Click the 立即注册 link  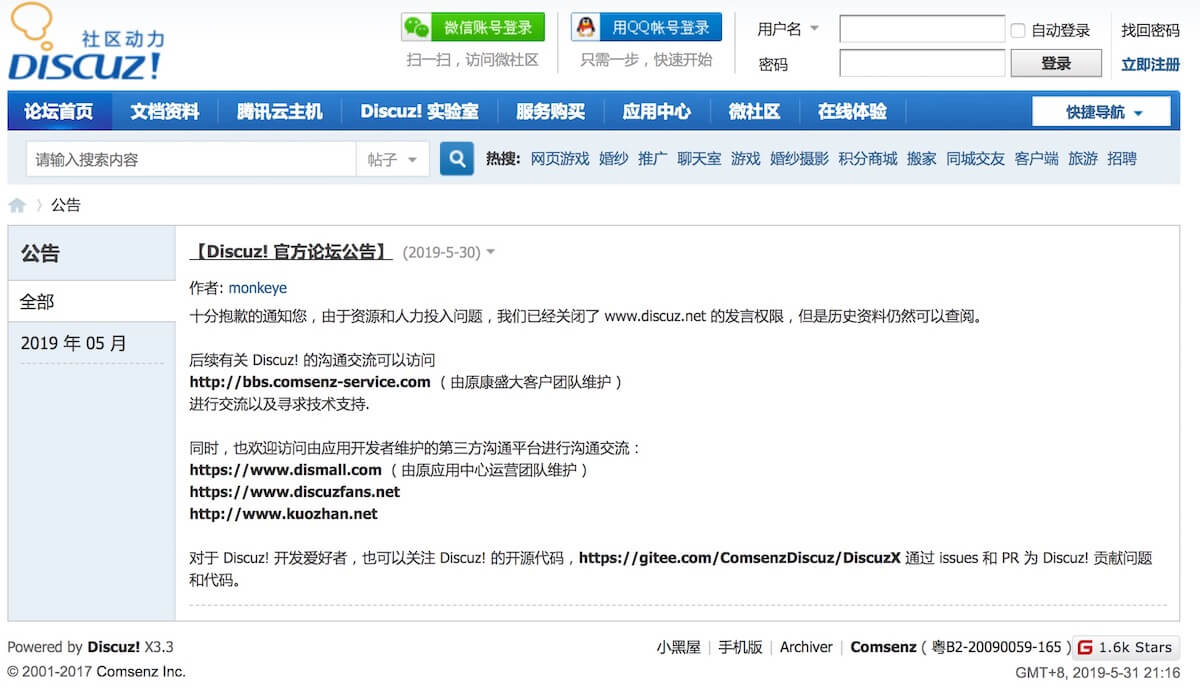pyautogui.click(x=1150, y=64)
